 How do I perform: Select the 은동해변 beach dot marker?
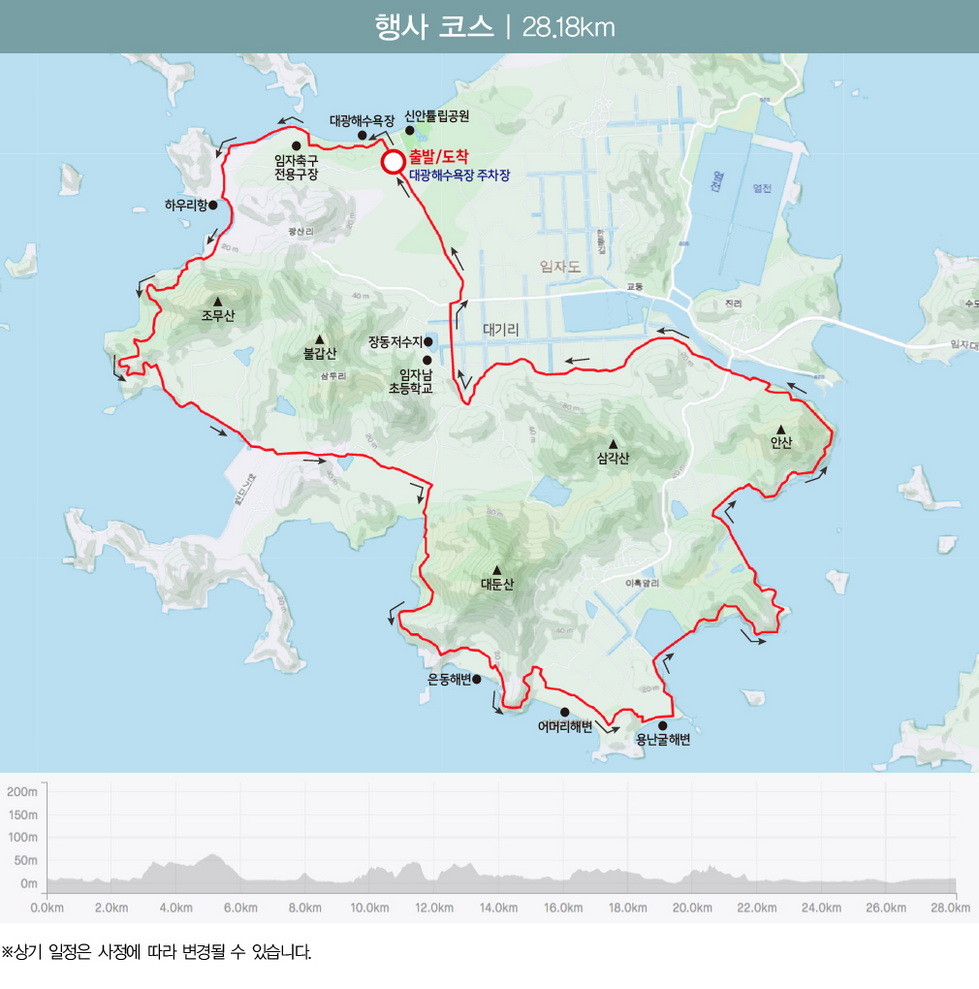476,679
